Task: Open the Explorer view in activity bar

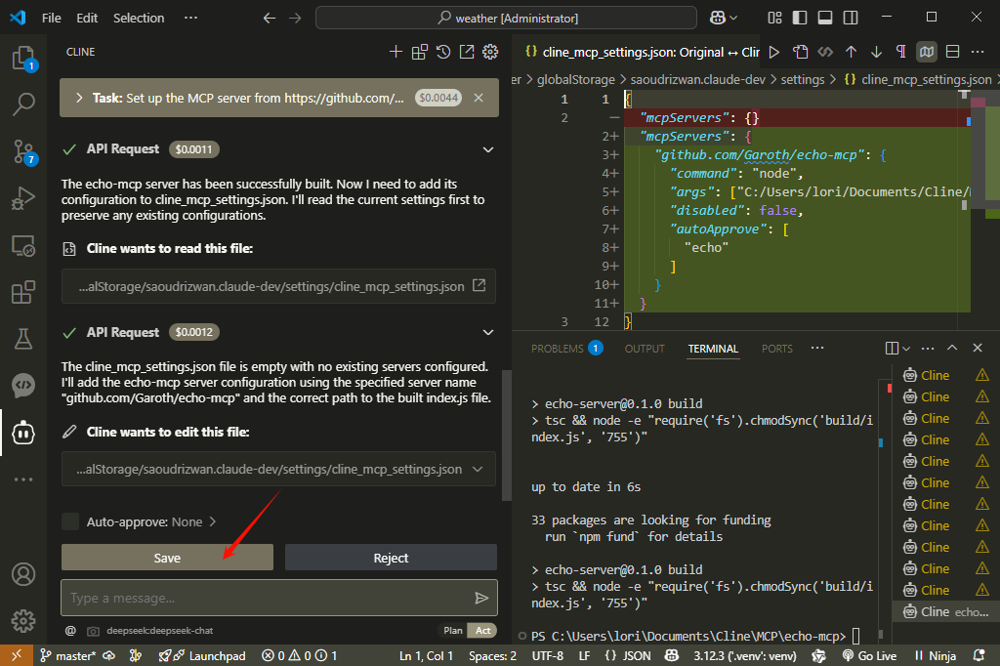Action: tap(23, 58)
